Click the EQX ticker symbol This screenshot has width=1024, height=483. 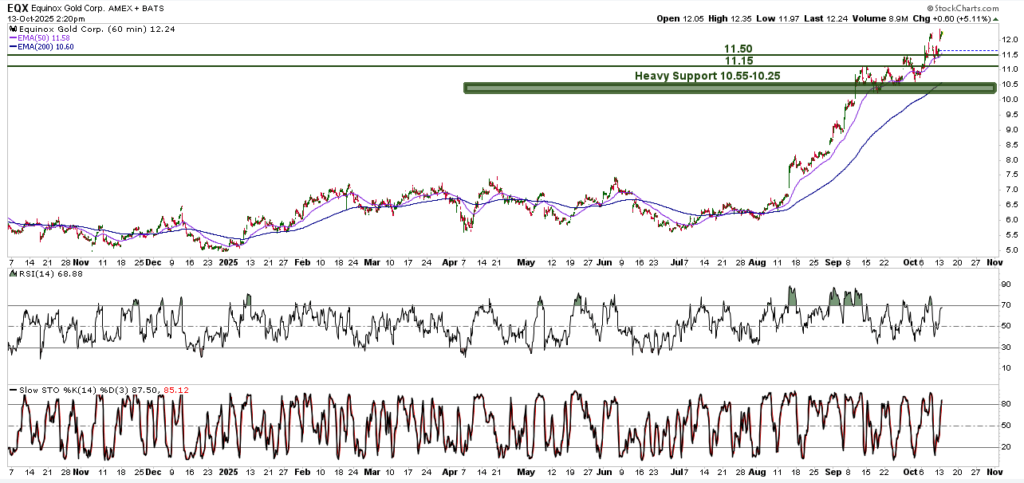point(17,8)
